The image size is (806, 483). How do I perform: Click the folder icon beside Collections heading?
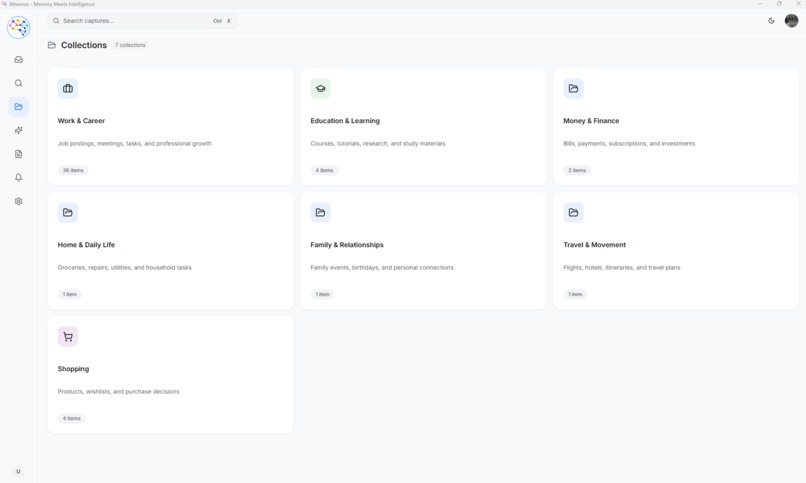click(x=52, y=45)
